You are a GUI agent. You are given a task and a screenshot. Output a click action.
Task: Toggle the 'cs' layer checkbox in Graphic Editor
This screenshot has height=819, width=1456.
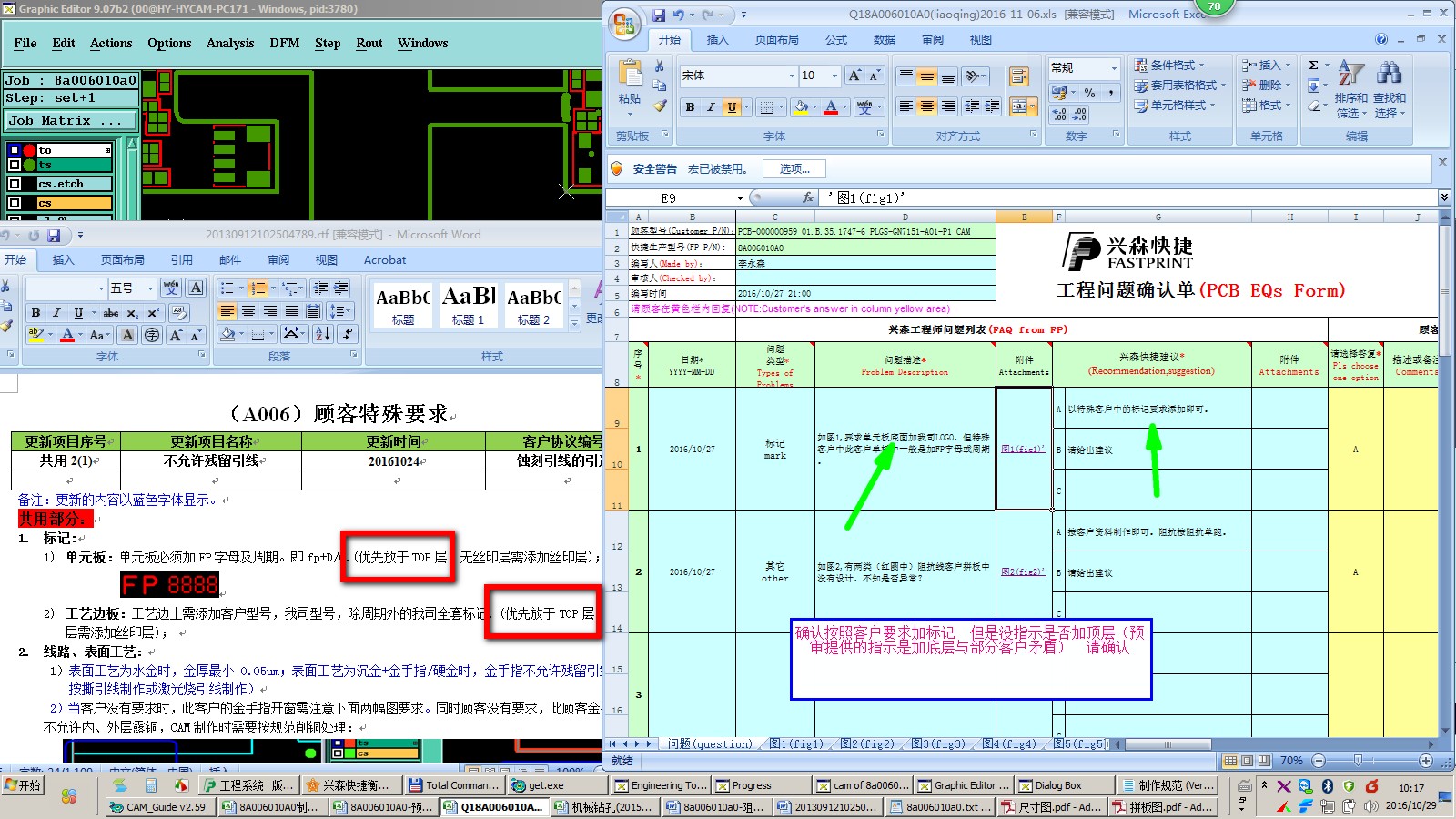[15, 203]
